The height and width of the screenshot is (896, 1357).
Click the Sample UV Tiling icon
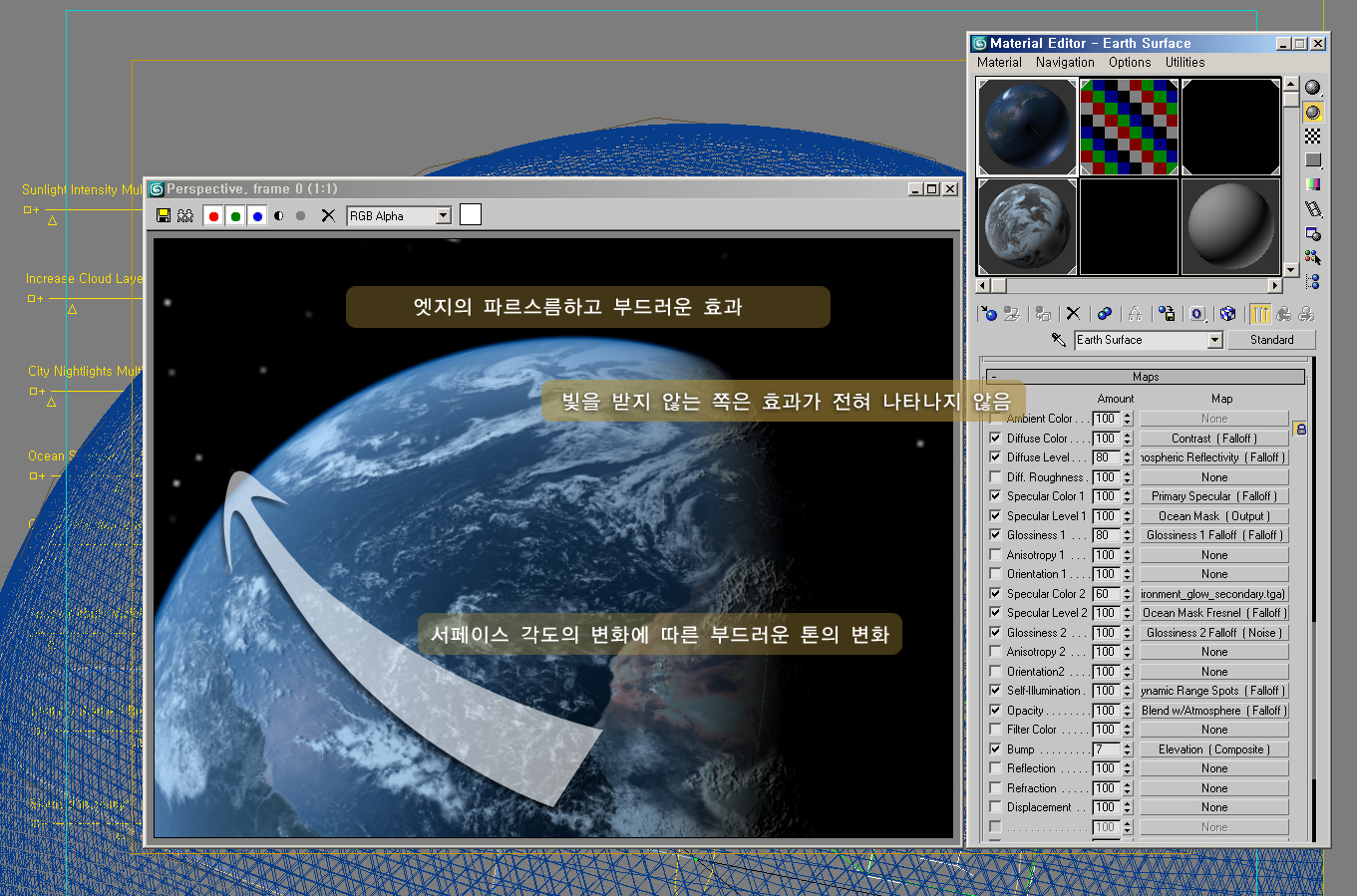coord(1313,159)
